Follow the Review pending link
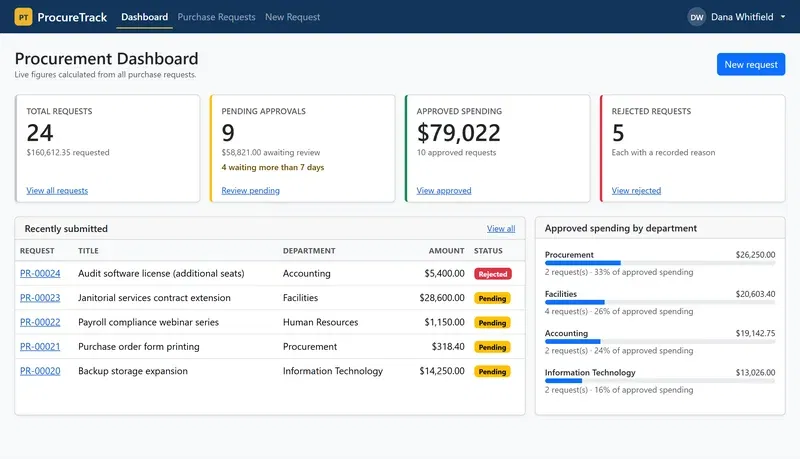 coord(251,190)
